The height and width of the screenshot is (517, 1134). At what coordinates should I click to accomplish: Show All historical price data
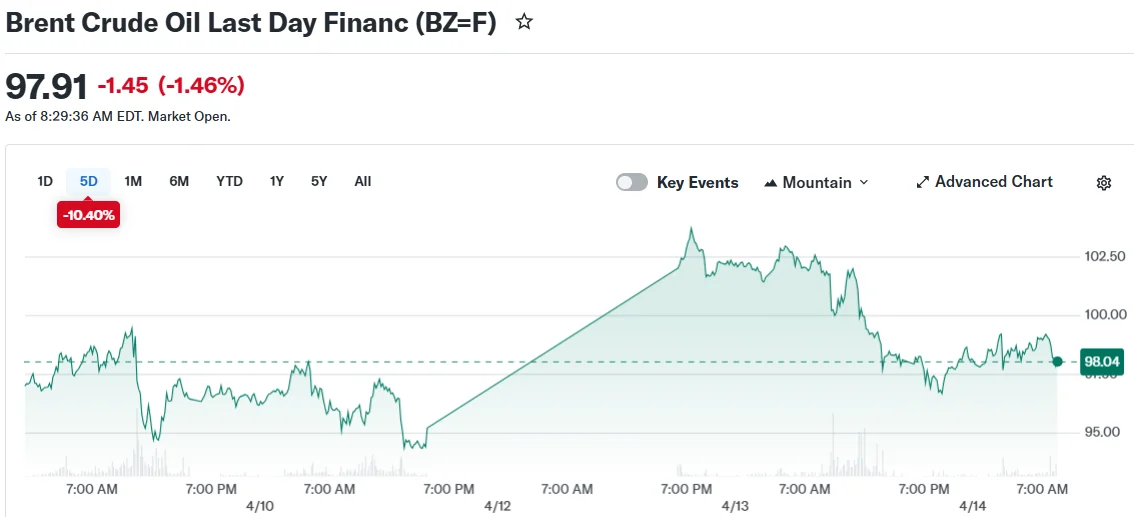pos(362,181)
